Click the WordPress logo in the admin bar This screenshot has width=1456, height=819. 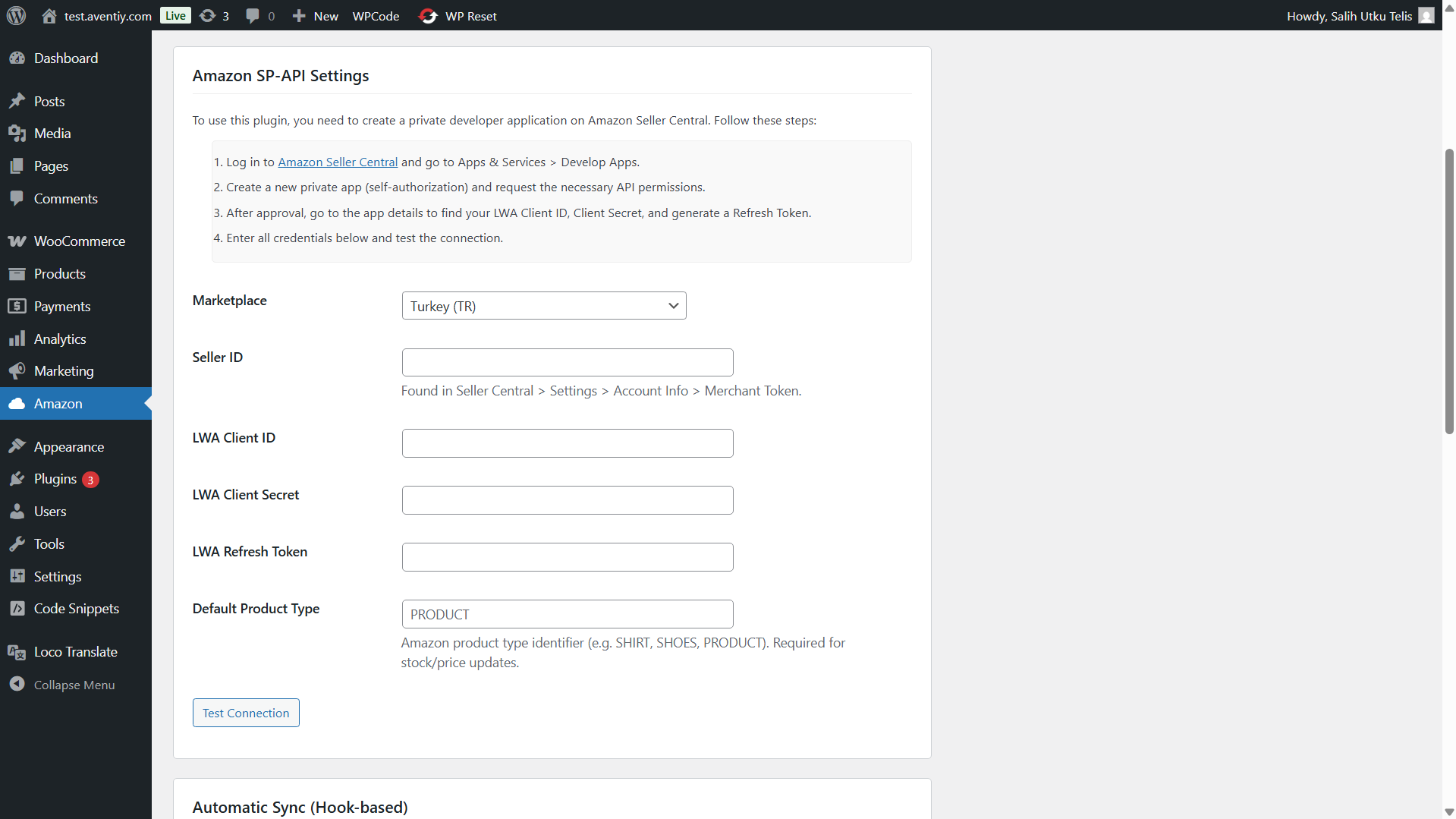[16, 15]
